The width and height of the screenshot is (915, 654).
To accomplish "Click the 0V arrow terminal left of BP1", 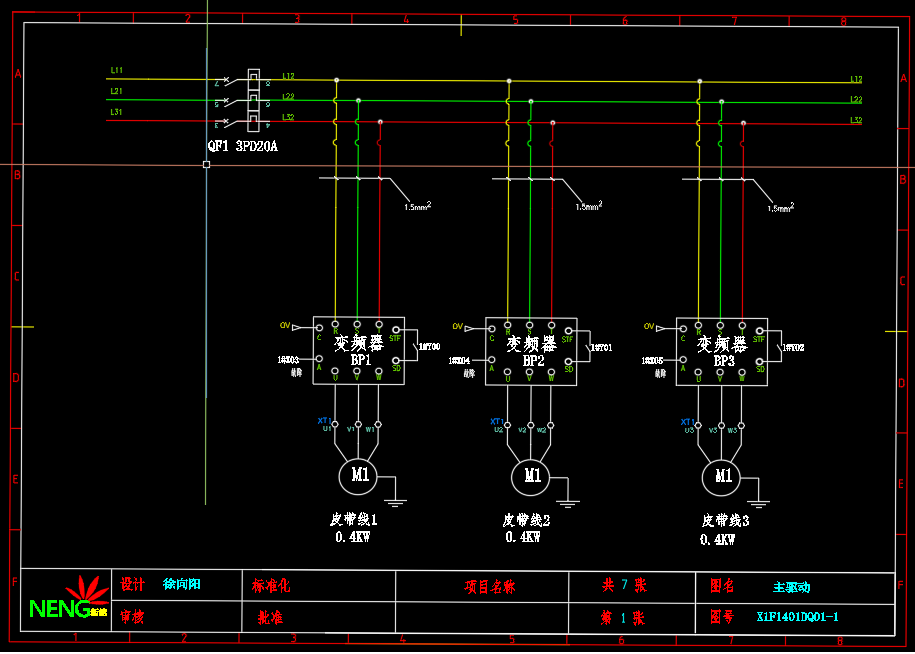I will pos(291,326).
